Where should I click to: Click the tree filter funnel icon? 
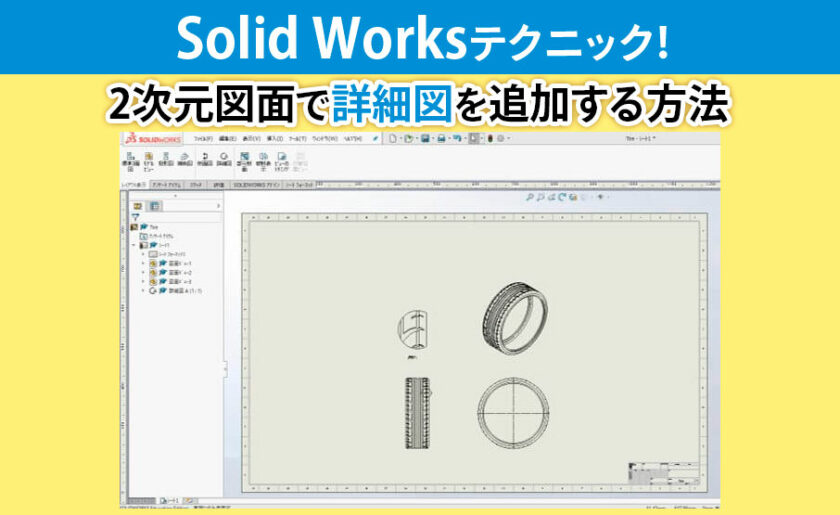coord(136,217)
